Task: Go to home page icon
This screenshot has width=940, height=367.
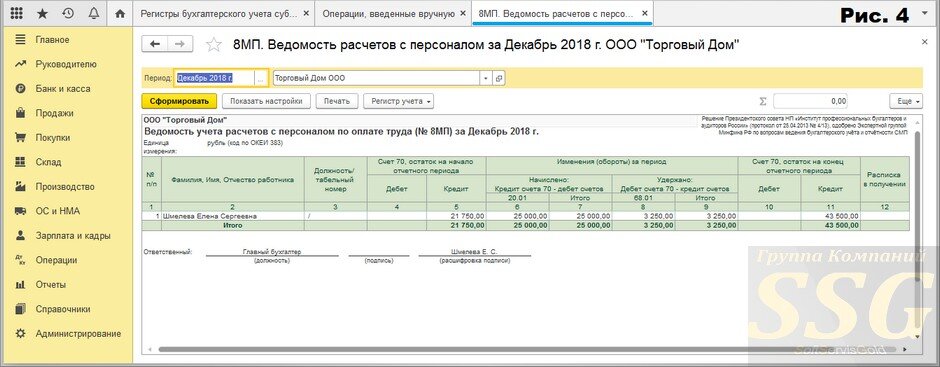Action: 120,13
